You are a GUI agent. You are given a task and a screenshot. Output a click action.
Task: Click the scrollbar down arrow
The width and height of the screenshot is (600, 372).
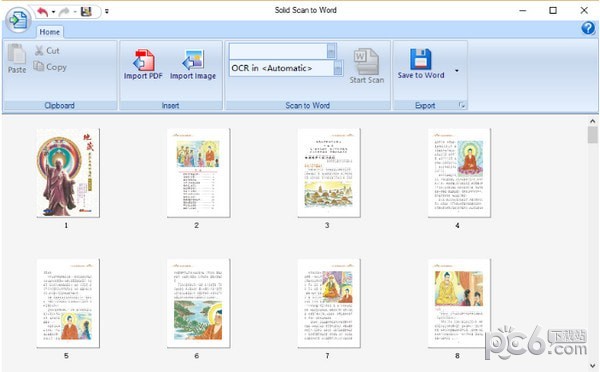point(592,366)
